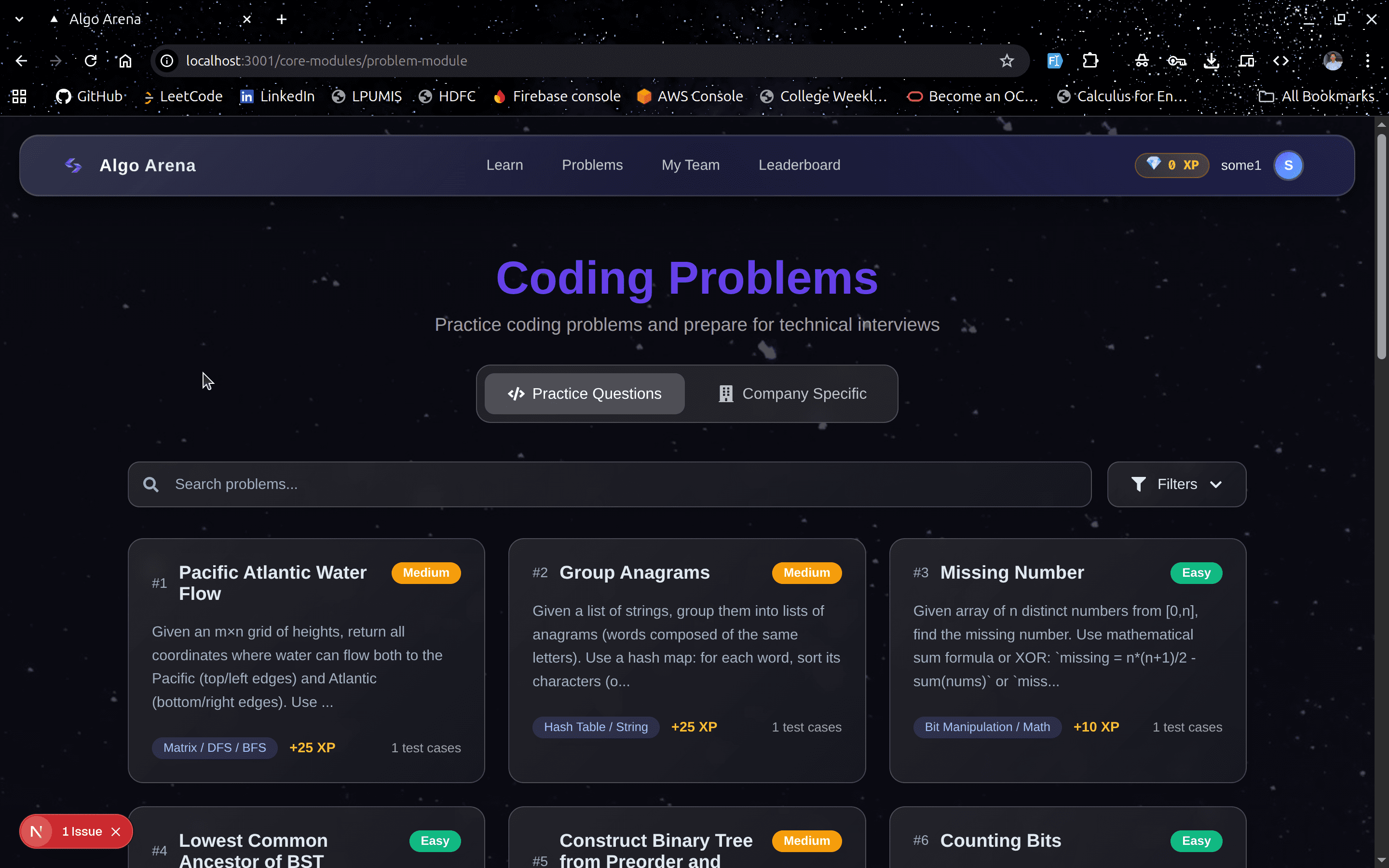1389x868 pixels.
Task: Open the Extensions puzzle icon
Action: click(x=1090, y=60)
